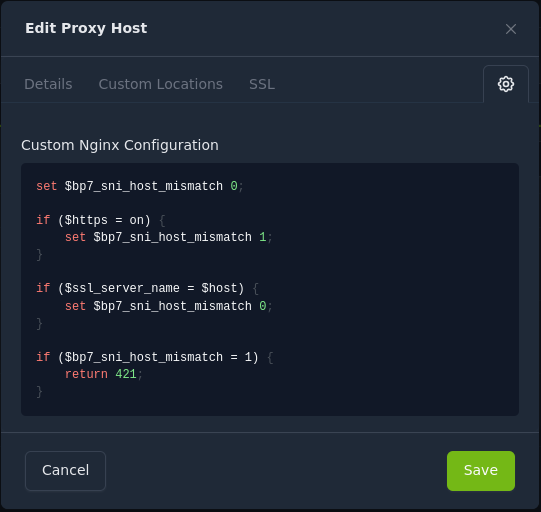Click the first 'set $bp7_sni_host_mismatch 0;' line
This screenshot has width=541, height=512.
point(140,186)
